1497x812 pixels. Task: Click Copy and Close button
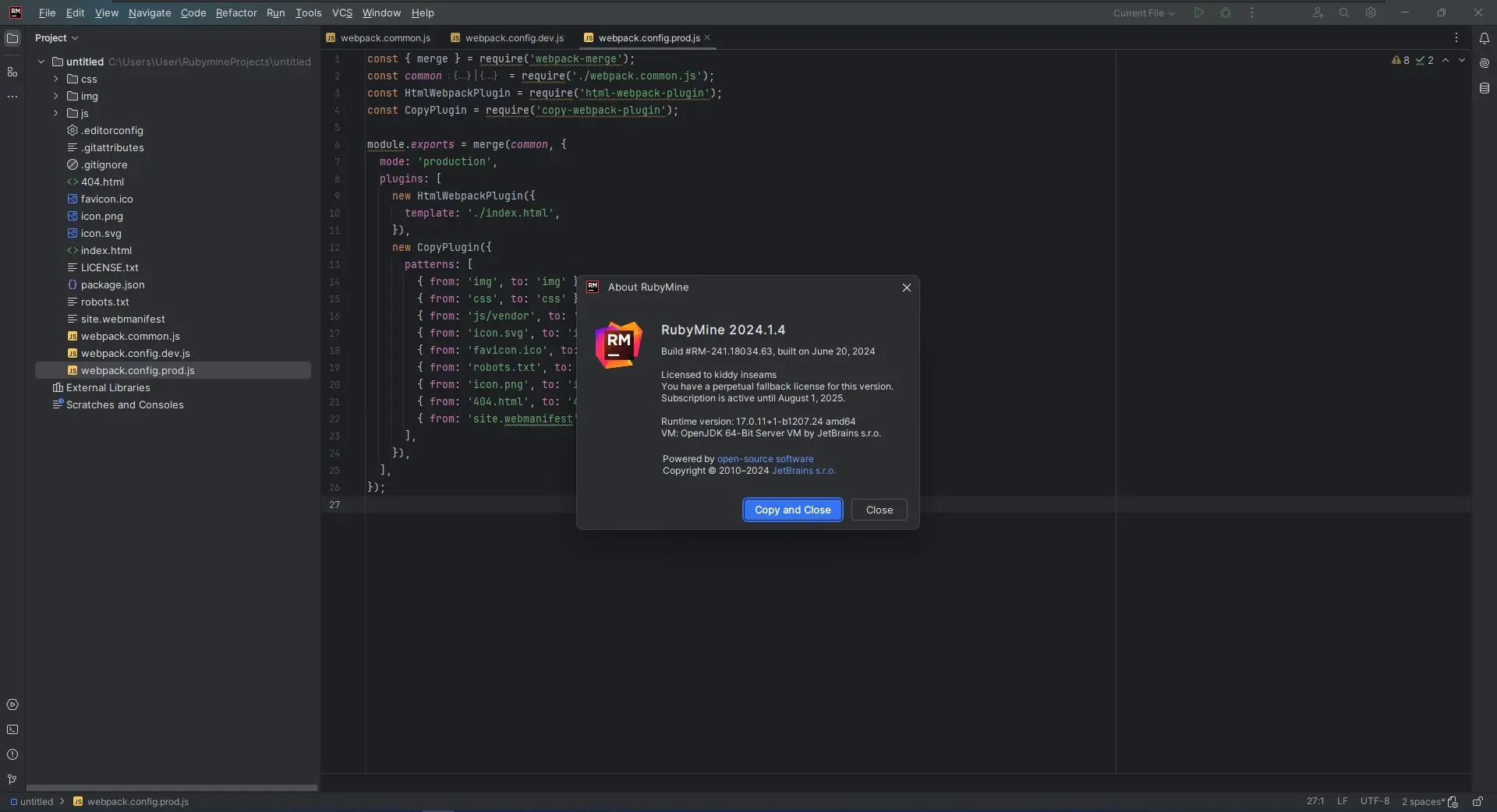[792, 510]
